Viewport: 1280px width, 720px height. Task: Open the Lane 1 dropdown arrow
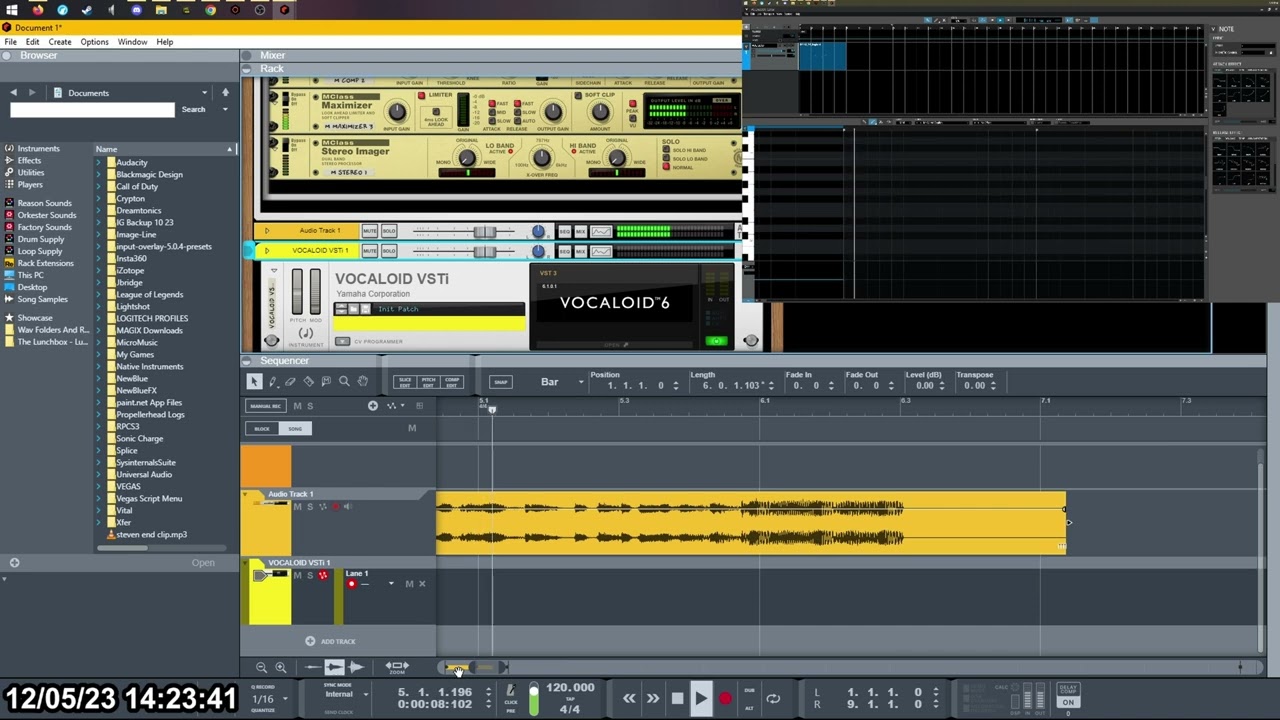click(391, 584)
